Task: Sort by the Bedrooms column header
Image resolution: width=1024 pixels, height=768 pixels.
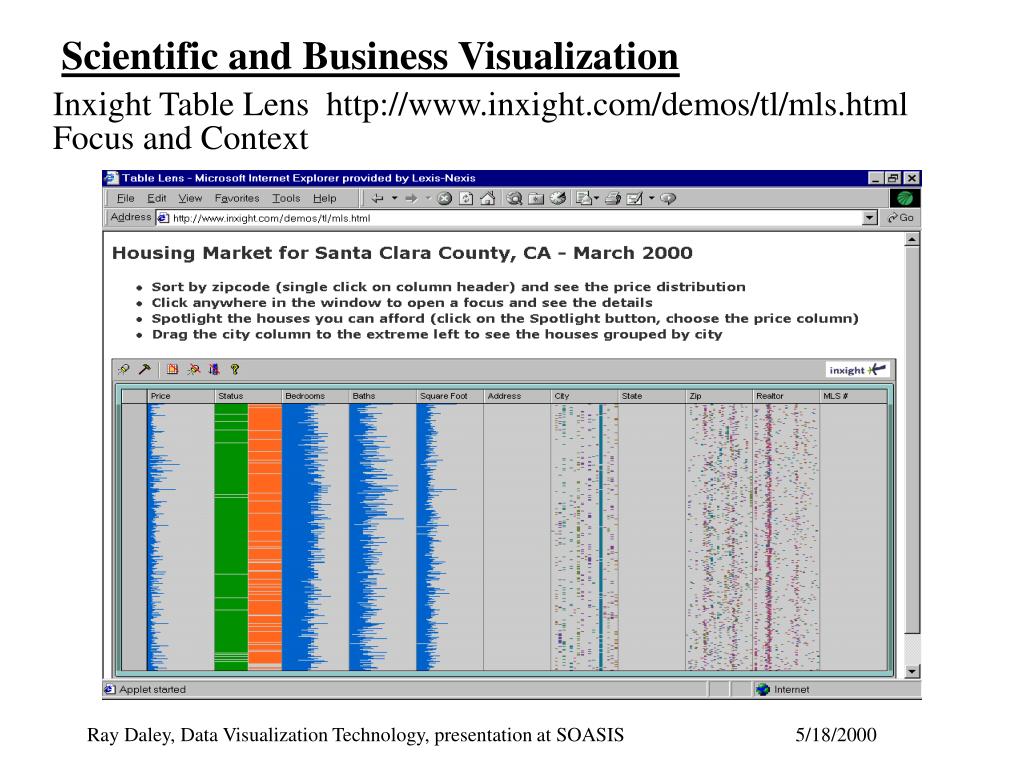Action: (315, 396)
